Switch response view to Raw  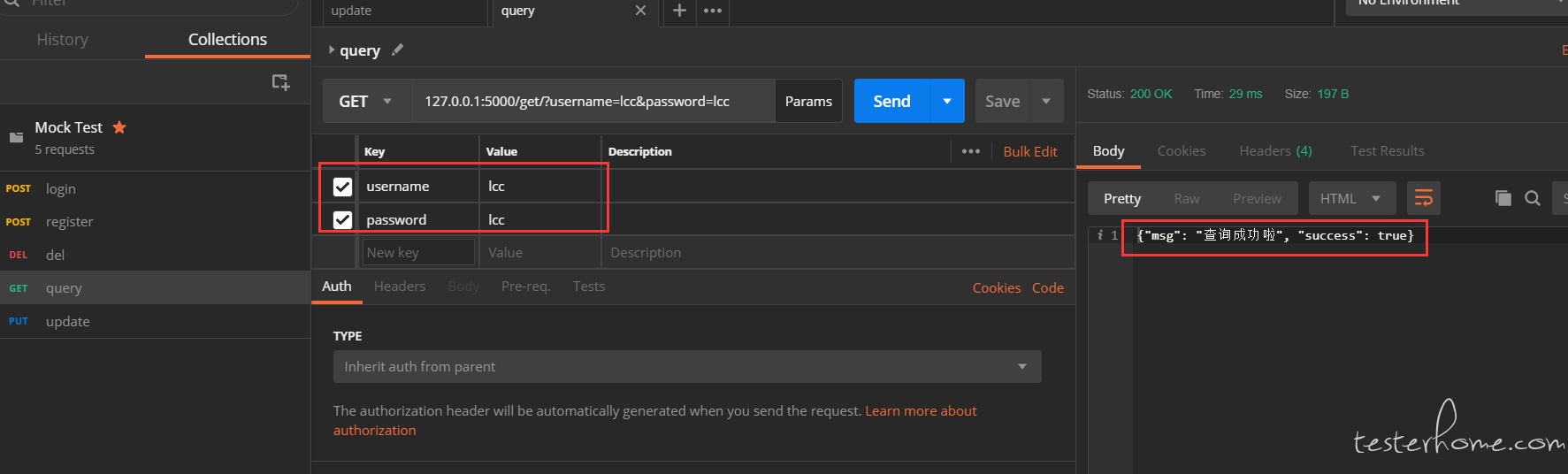click(1187, 198)
